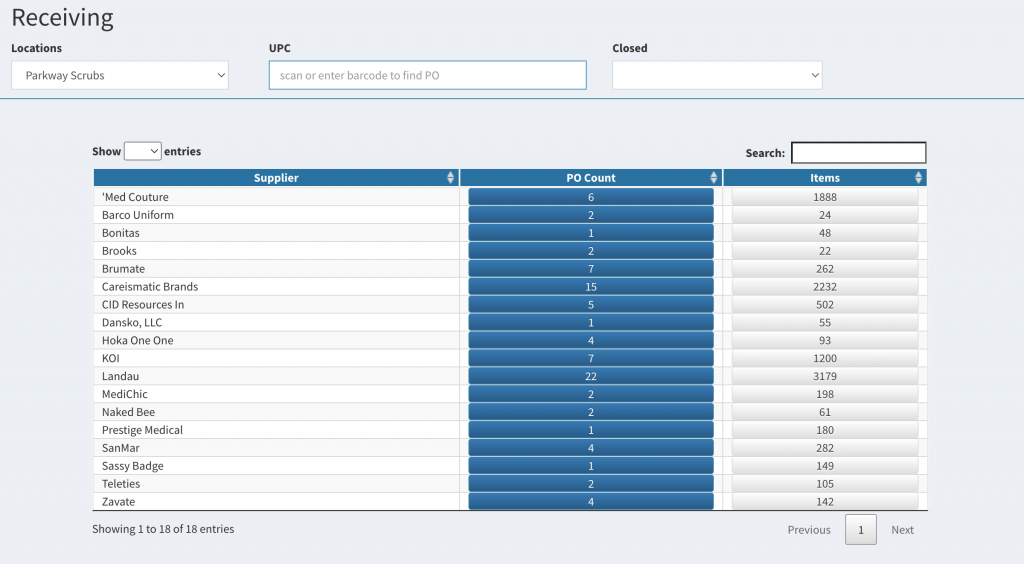The height and width of the screenshot is (564, 1024).
Task: Click MediChic items button 198
Action: tap(825, 394)
